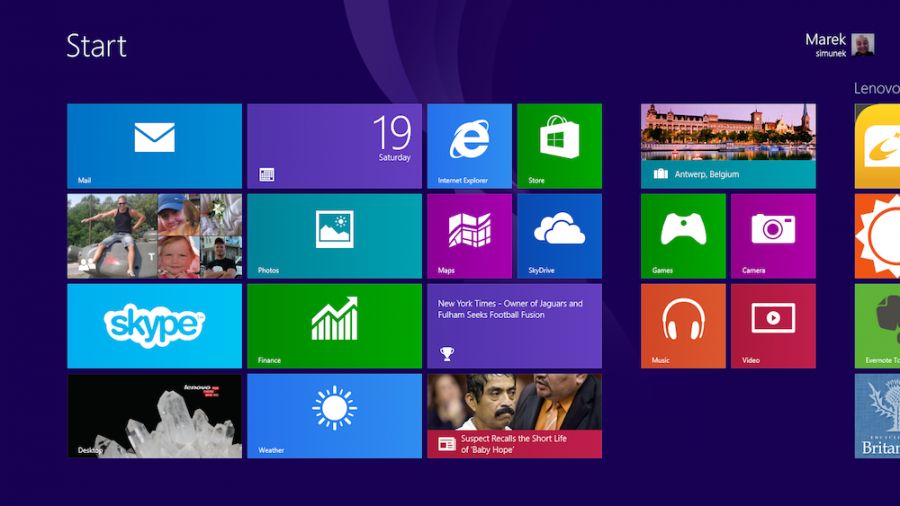Click the Lenovo group heading
The width and height of the screenshot is (900, 506).
pos(876,88)
